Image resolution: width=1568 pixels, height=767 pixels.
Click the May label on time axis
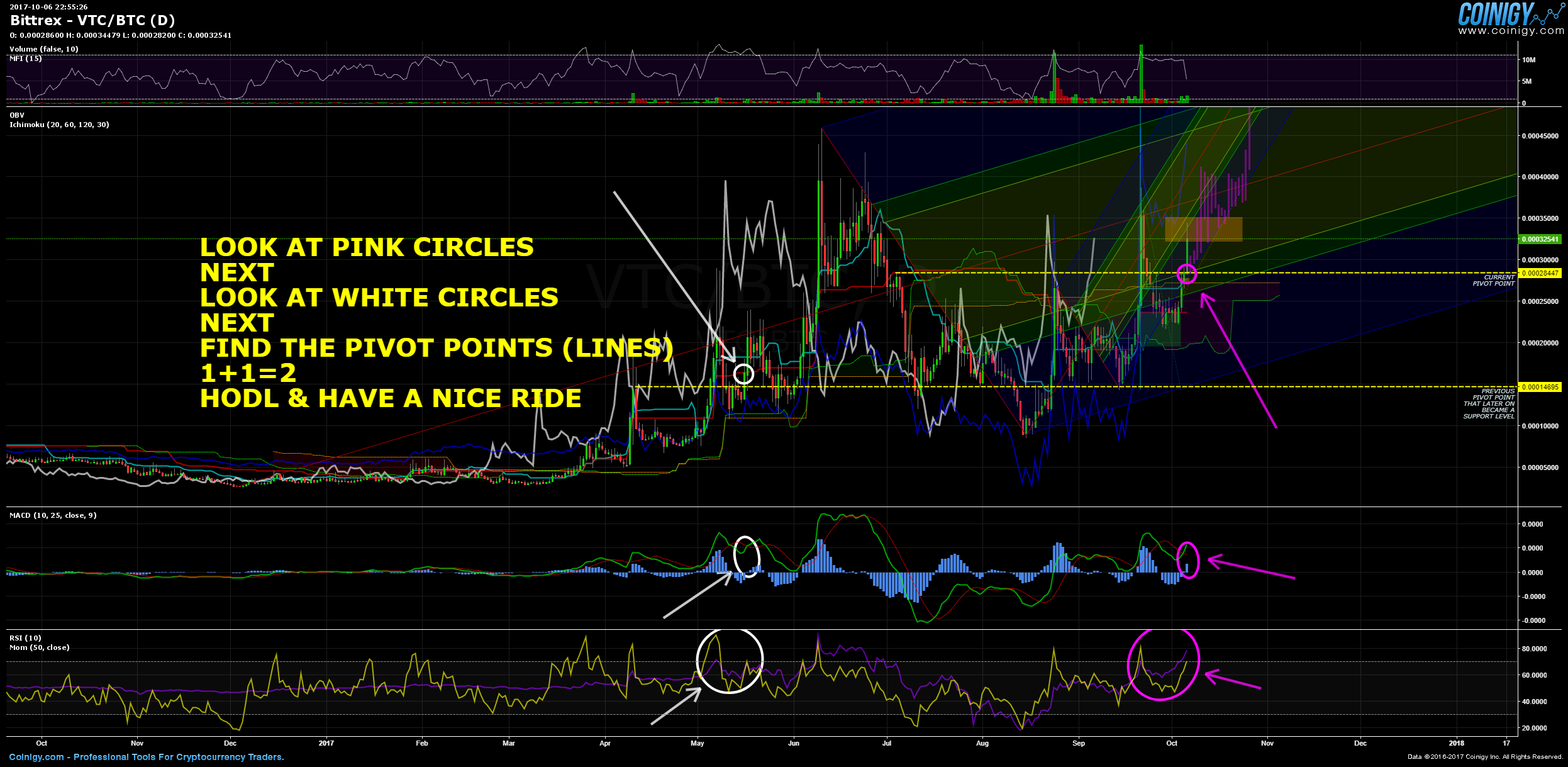(698, 743)
